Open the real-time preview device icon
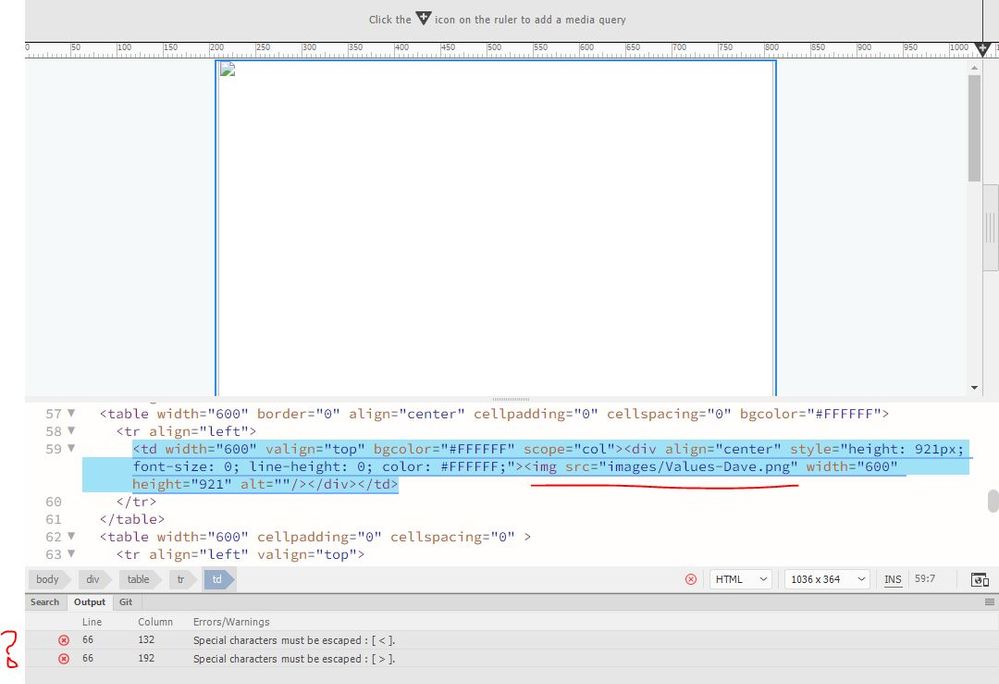 point(981,579)
